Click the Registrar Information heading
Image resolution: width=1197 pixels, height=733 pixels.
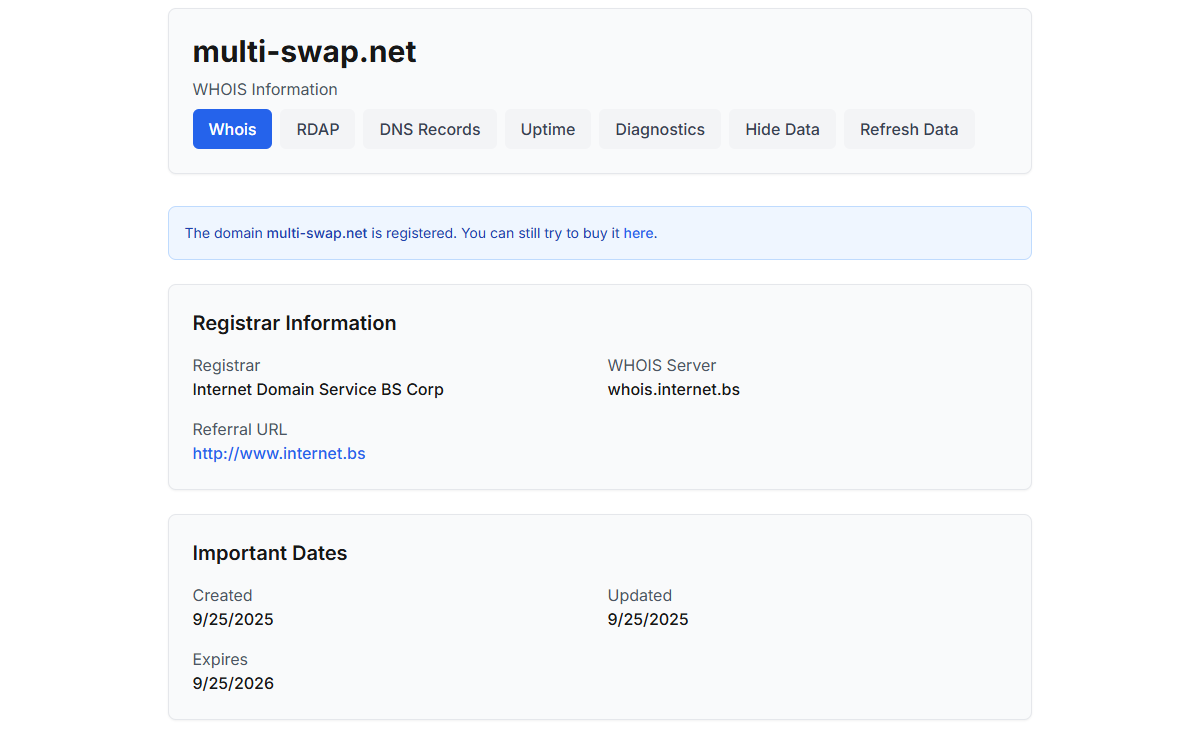click(294, 323)
